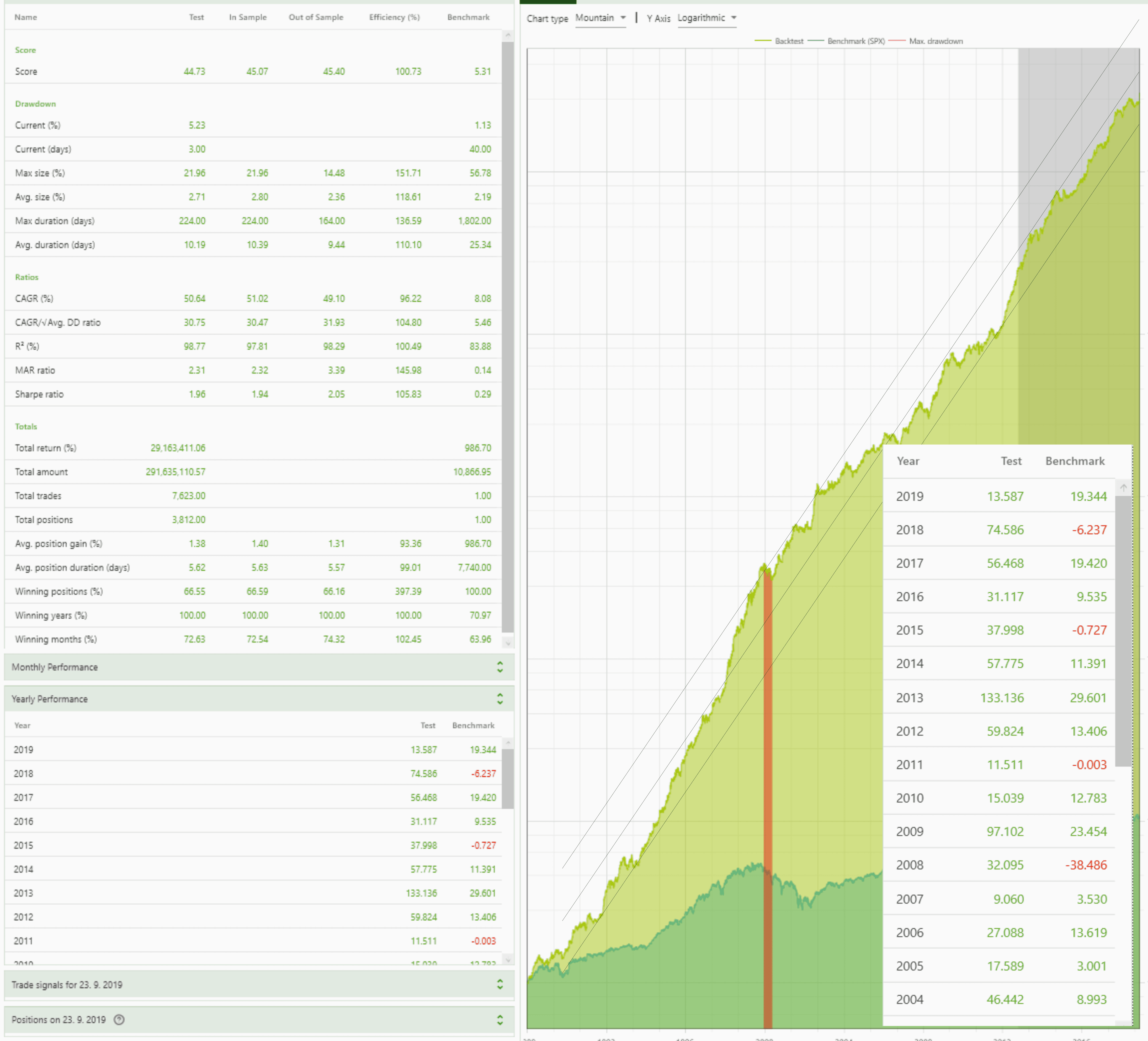Click the Name column header

click(x=26, y=17)
